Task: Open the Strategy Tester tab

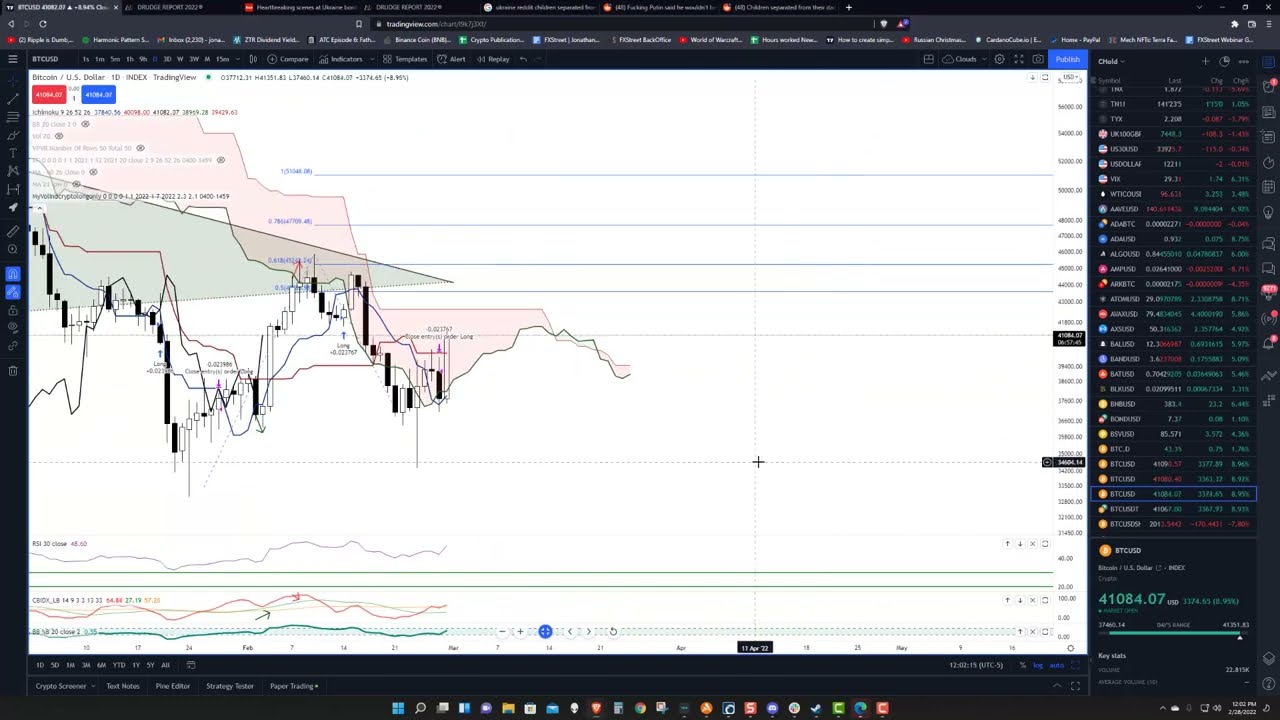Action: pyautogui.click(x=230, y=686)
